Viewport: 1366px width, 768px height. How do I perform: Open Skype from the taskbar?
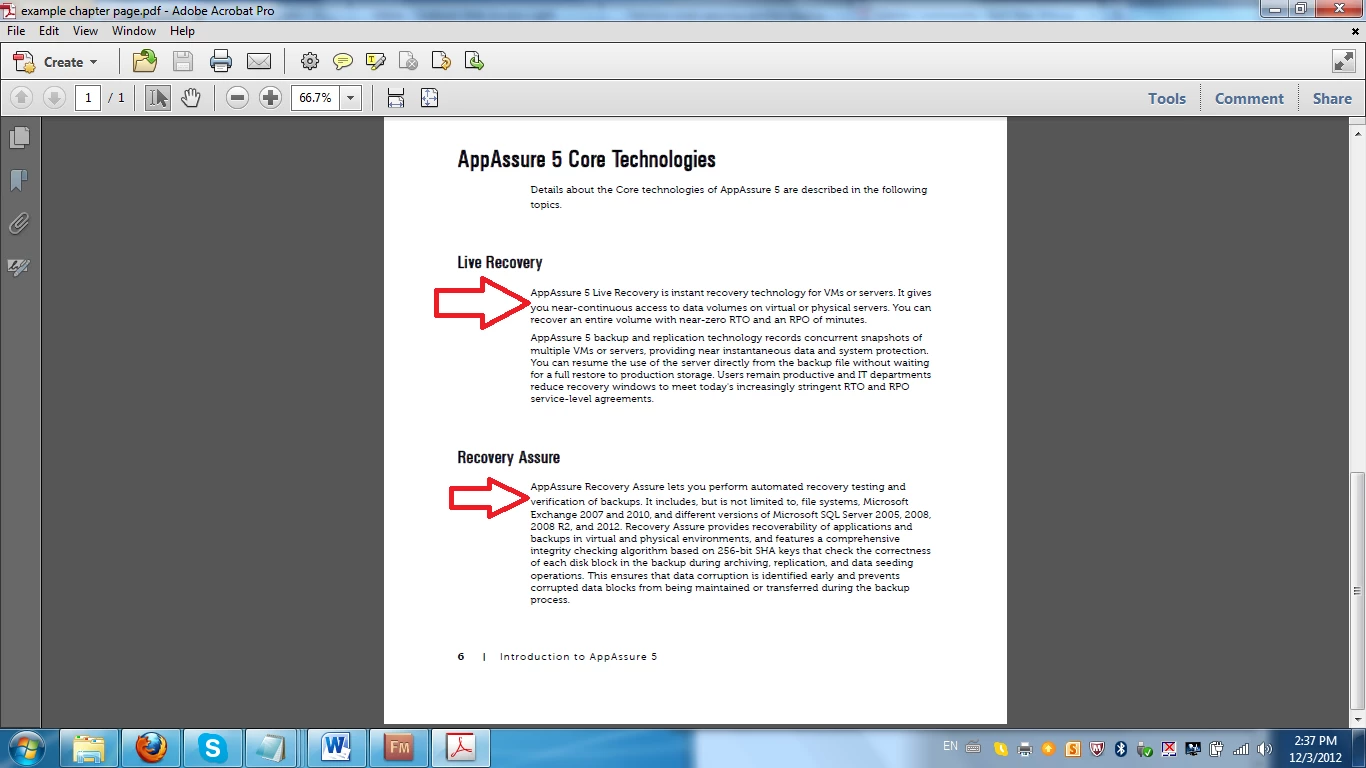point(212,747)
